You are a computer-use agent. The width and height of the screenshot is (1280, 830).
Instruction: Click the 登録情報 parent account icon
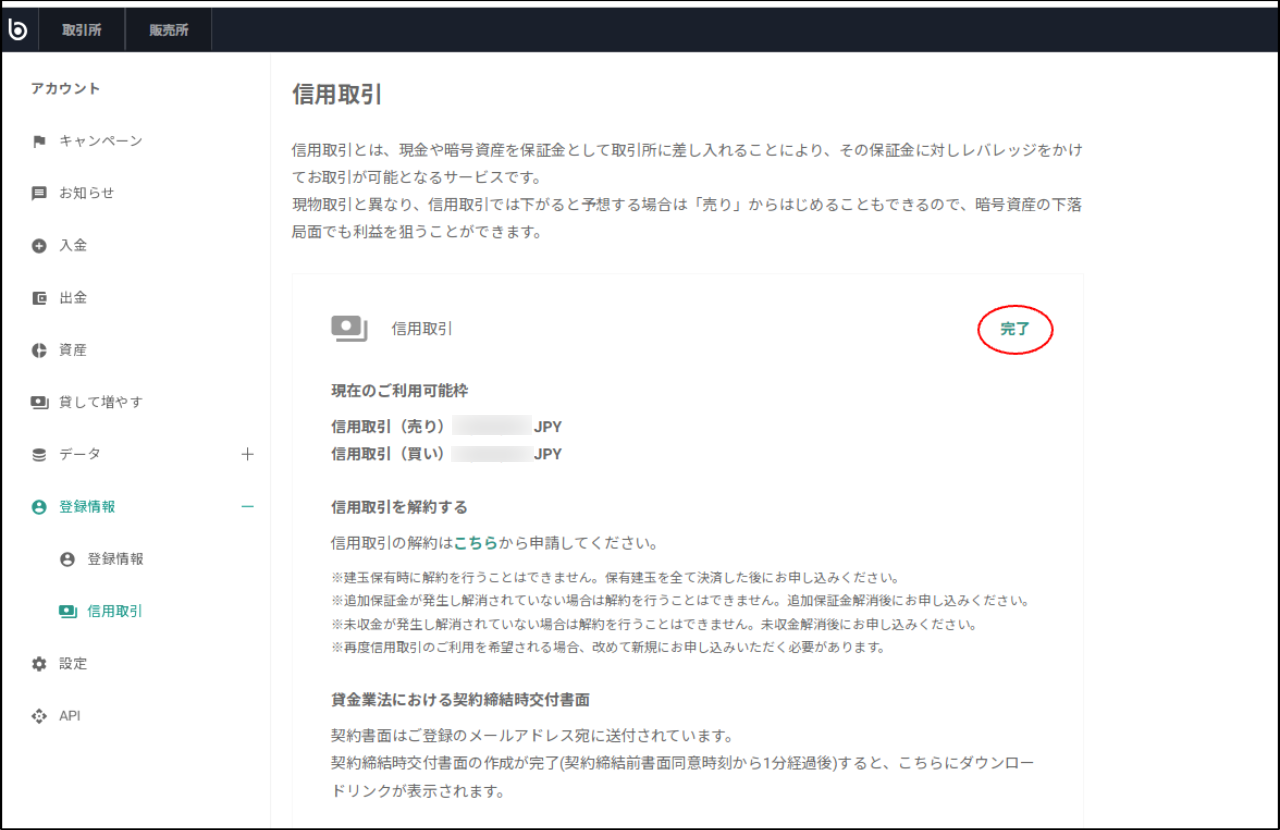[x=39, y=507]
